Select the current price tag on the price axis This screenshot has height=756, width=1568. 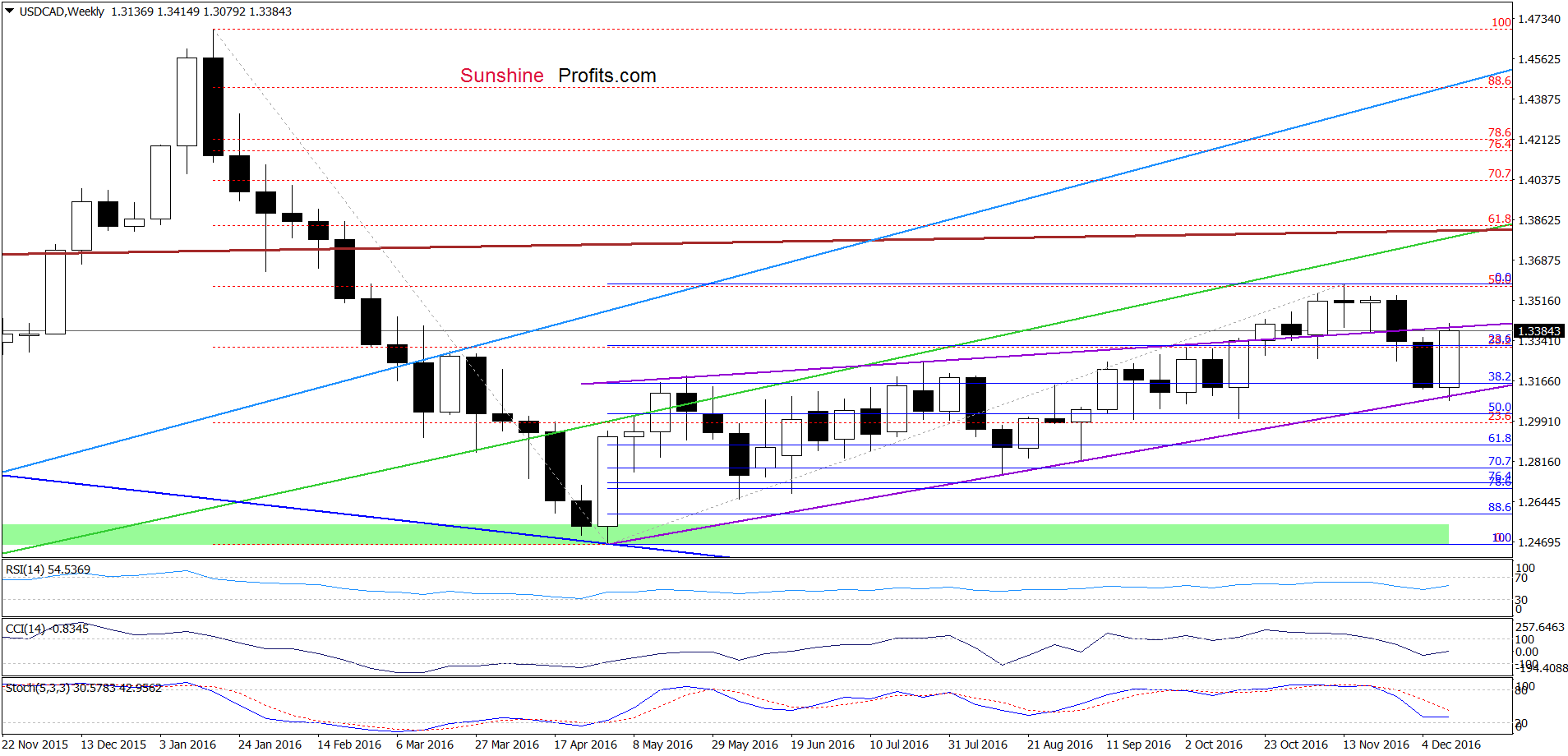(x=1538, y=331)
